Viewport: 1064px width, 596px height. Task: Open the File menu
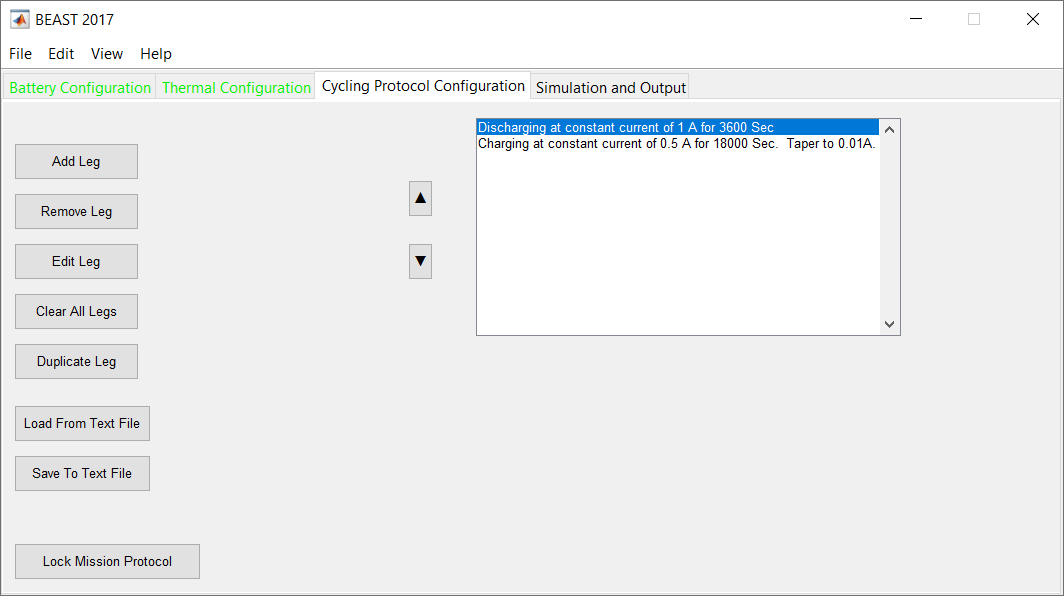(x=20, y=54)
